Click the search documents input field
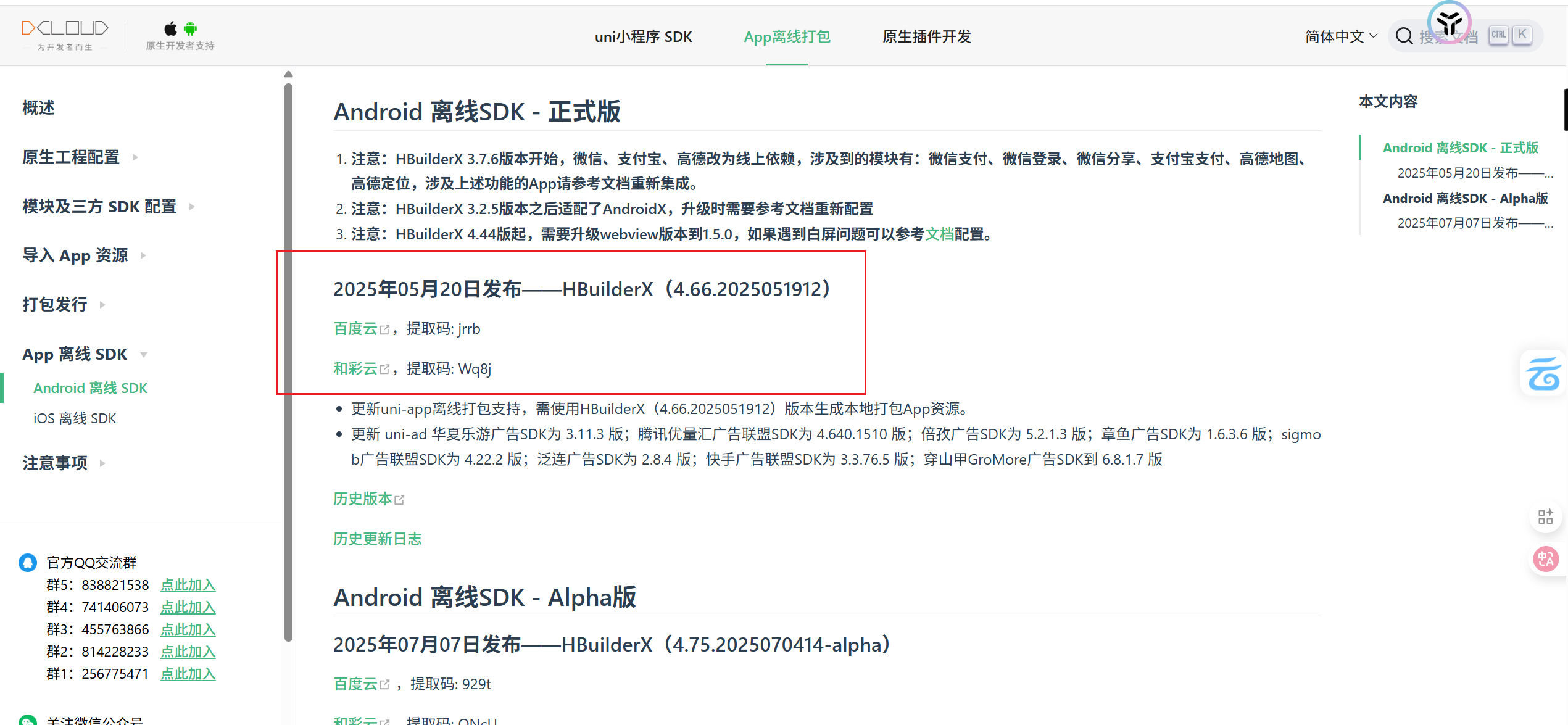This screenshot has height=725, width=1568. click(1466, 36)
